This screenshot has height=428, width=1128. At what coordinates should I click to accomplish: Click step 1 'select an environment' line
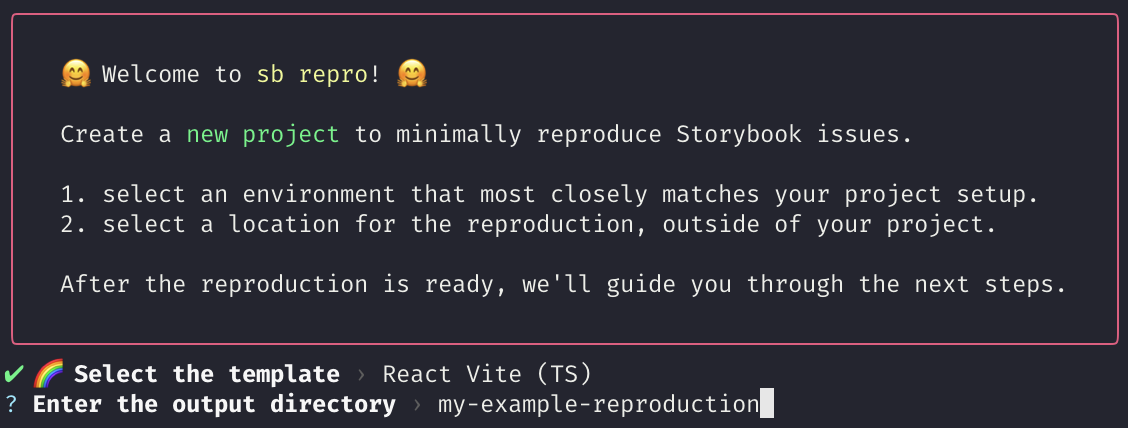click(549, 194)
